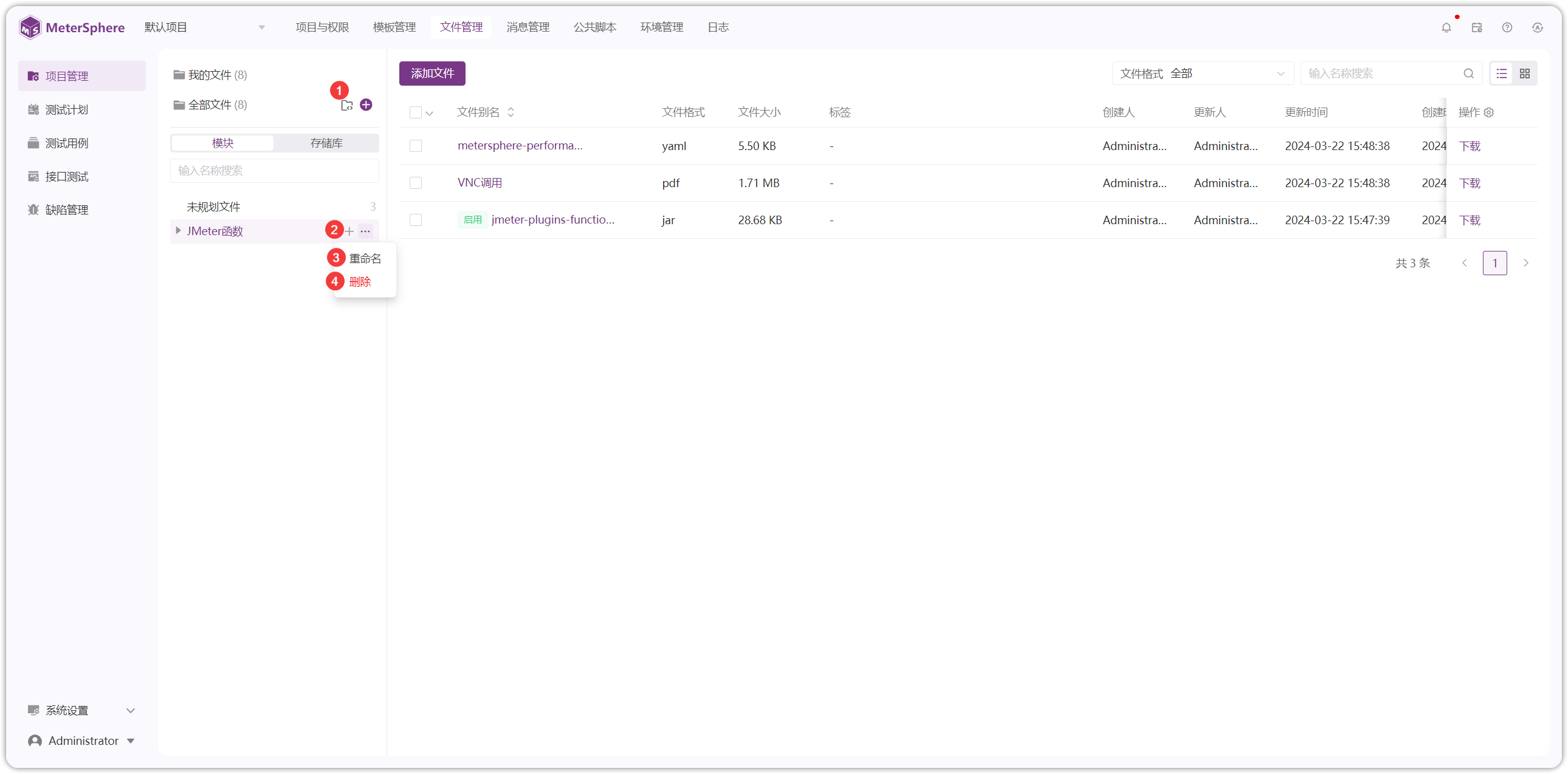Viewport: 1568px width, 774px height.
Task: Switch to grid card view icon
Action: point(1525,74)
